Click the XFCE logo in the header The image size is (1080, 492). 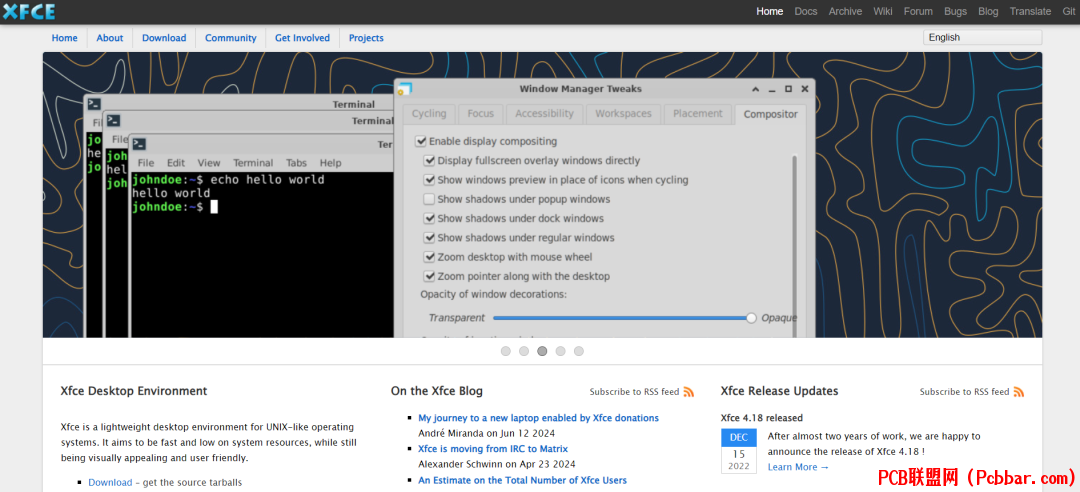[x=28, y=12]
